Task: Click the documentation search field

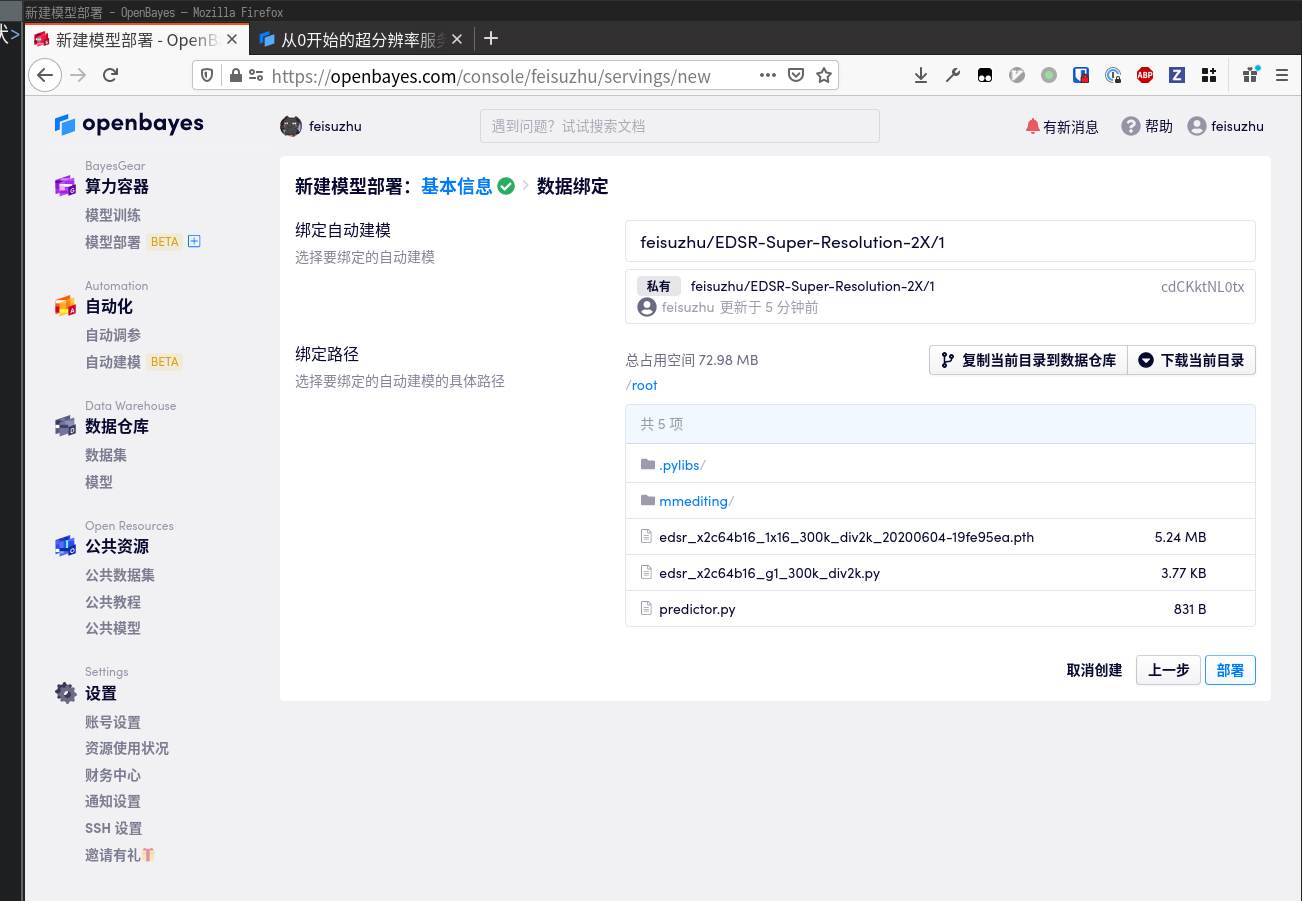Action: 679,126
